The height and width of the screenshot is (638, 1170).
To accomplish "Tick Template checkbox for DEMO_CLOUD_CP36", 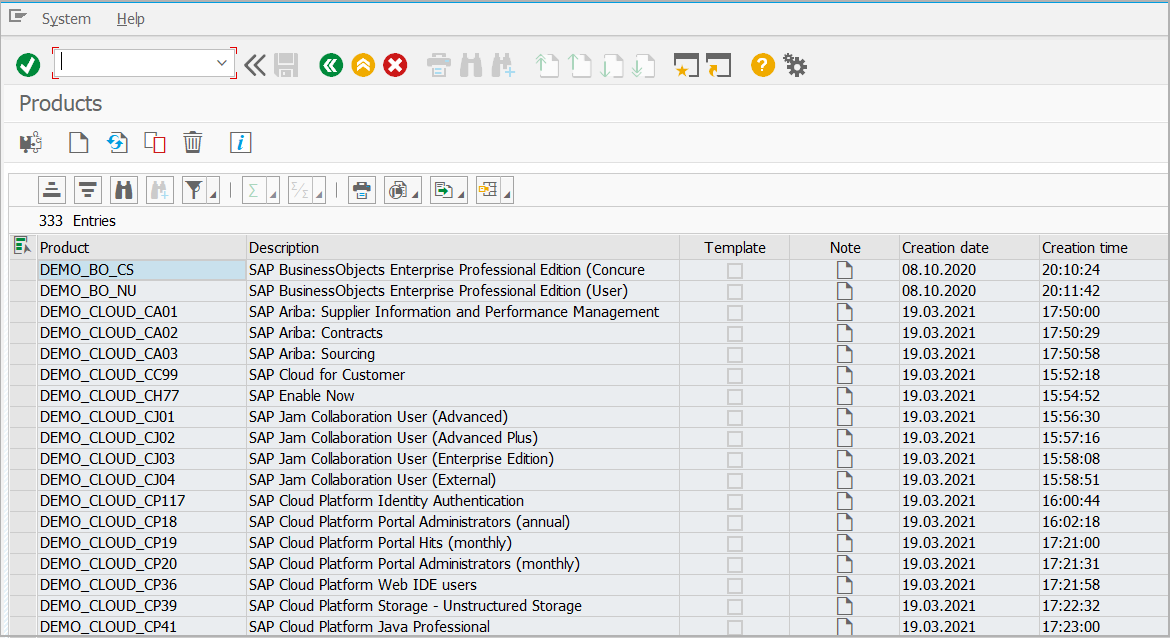I will click(735, 585).
